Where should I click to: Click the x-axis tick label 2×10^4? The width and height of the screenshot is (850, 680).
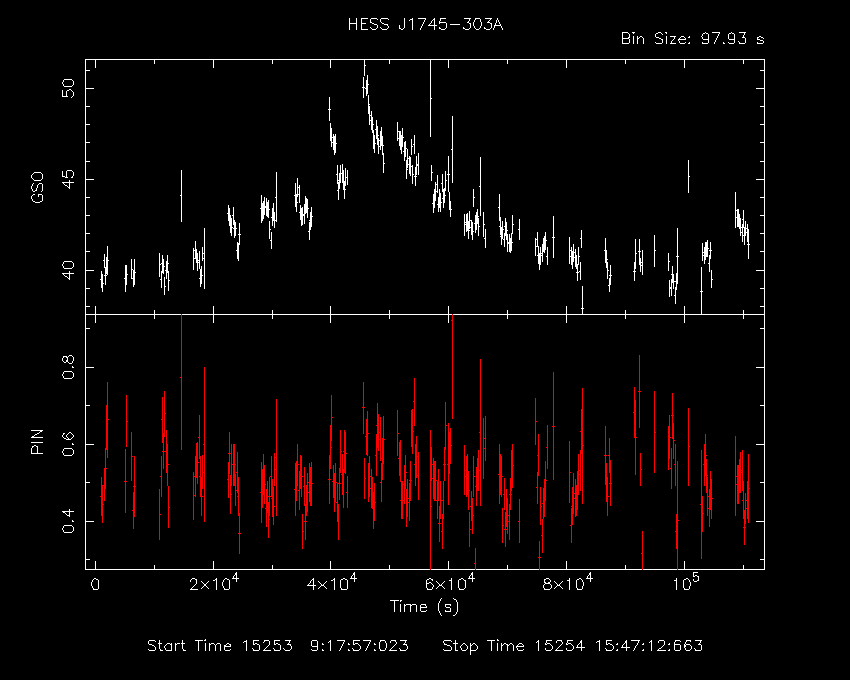[212, 583]
